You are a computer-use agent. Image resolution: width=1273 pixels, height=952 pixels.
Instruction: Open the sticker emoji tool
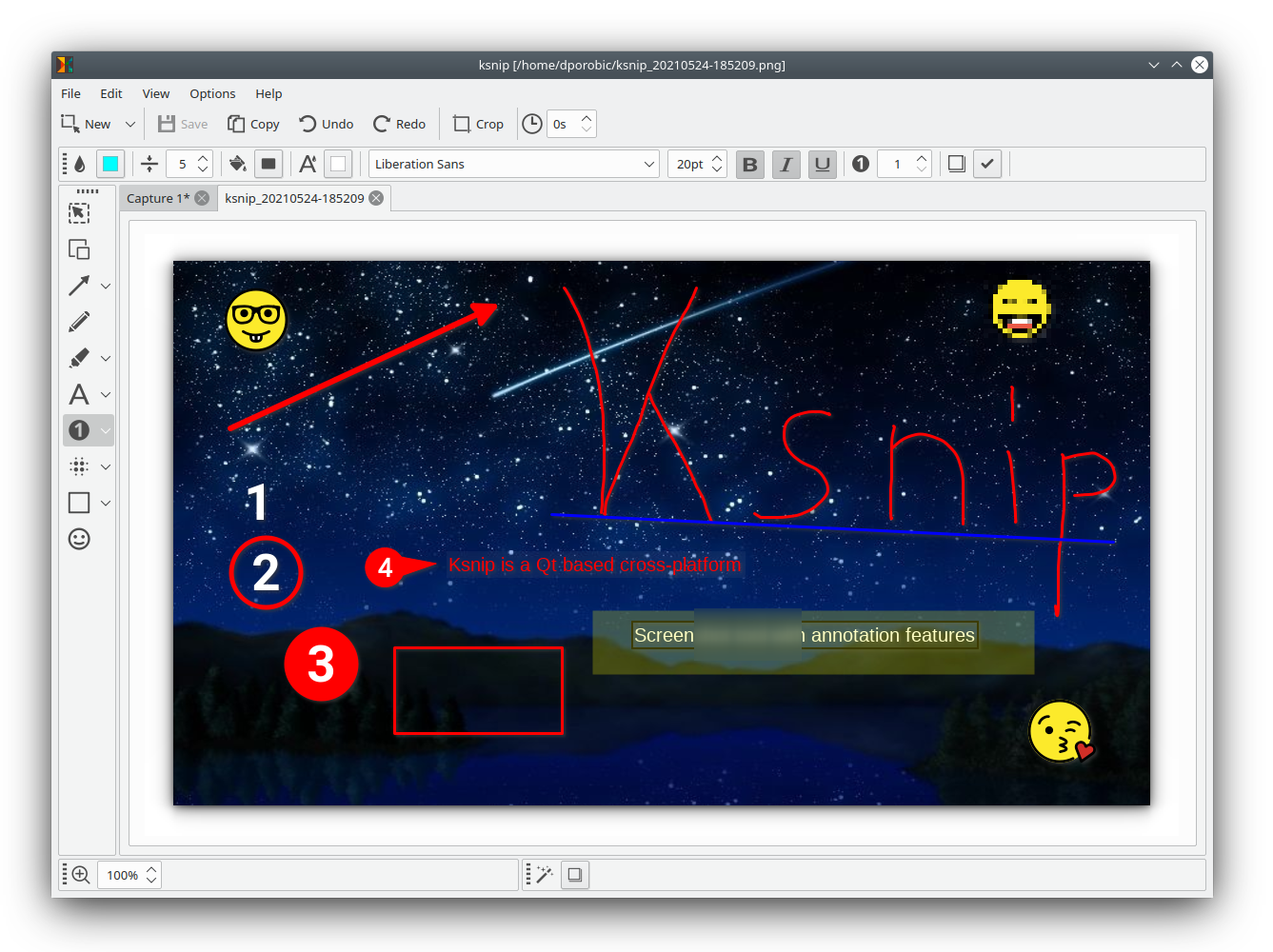79,539
